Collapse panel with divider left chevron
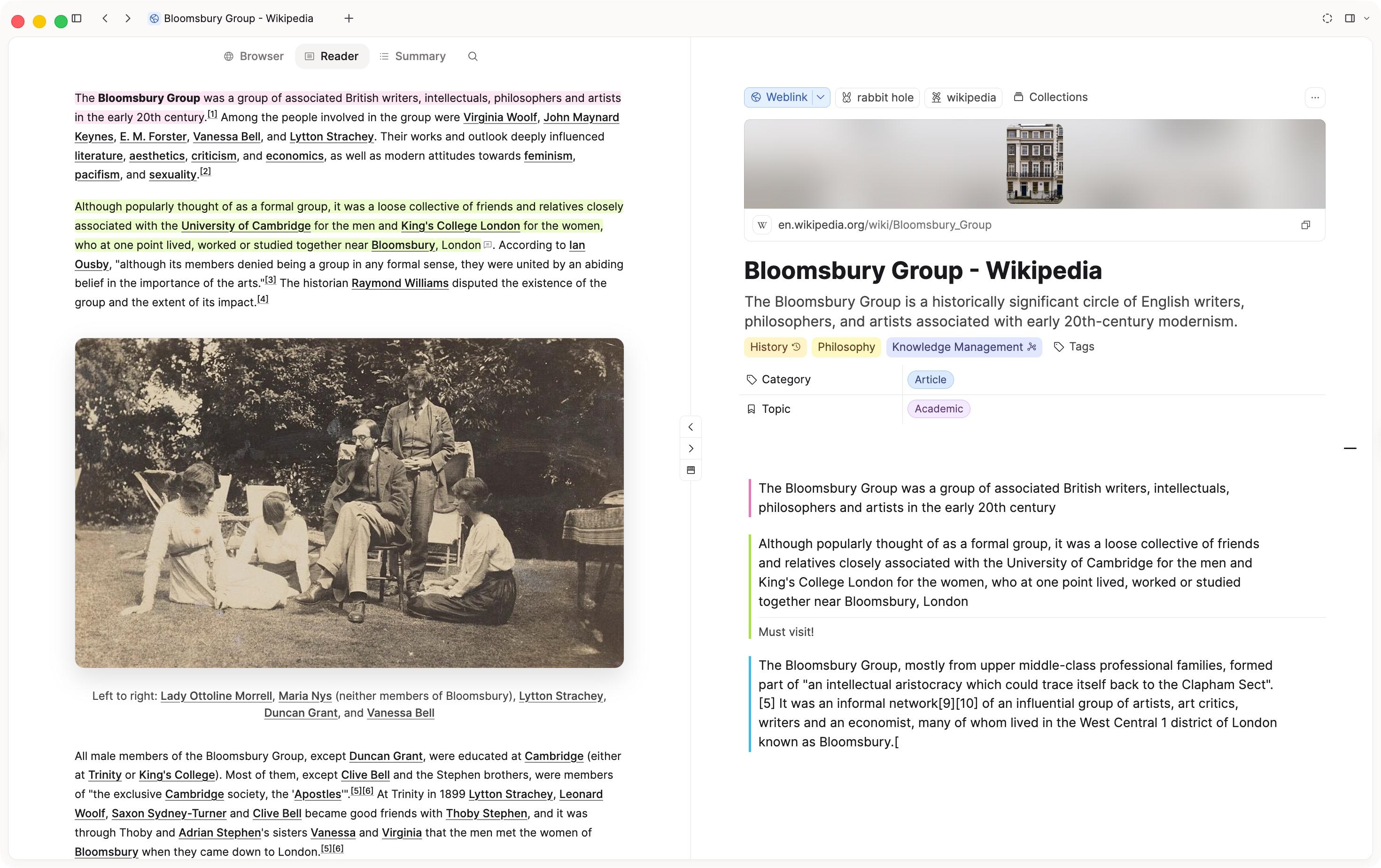Screen dimensions: 1381x868 click(x=690, y=427)
